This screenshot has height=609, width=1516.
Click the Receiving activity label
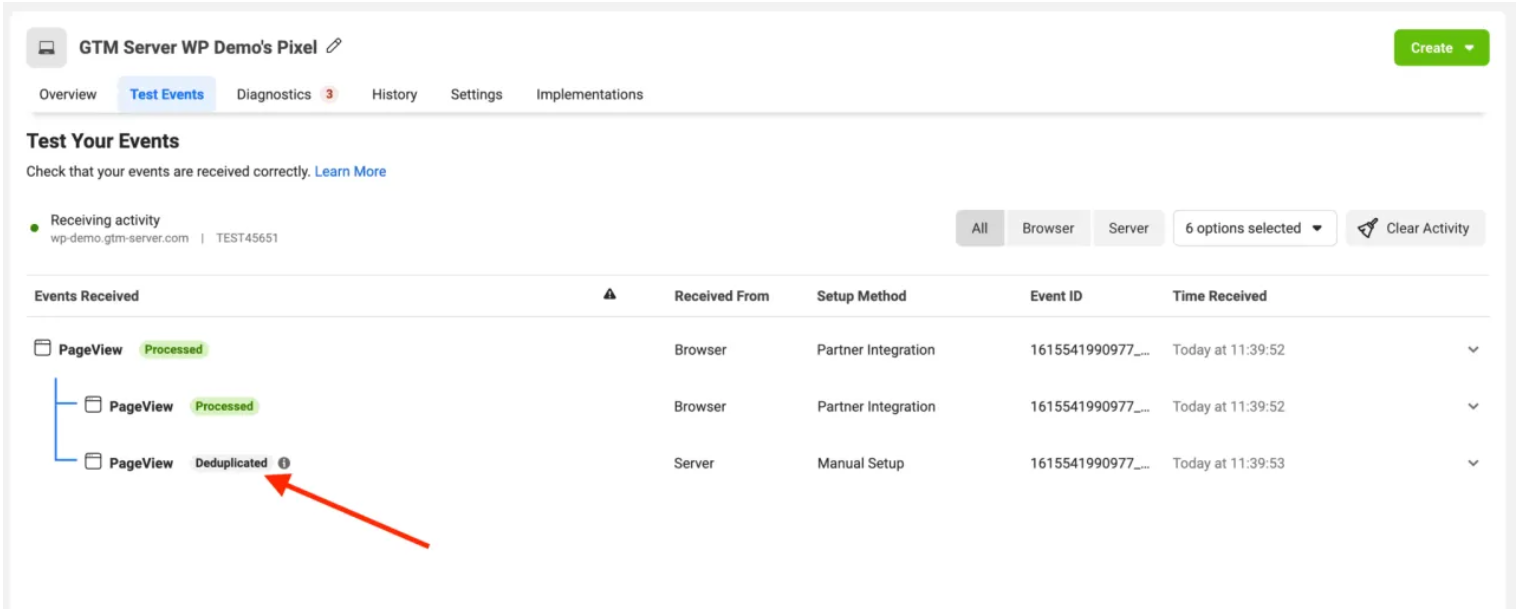pyautogui.click(x=105, y=220)
